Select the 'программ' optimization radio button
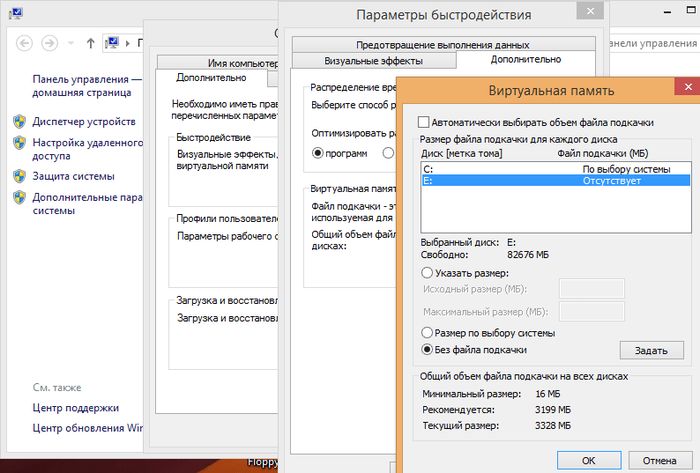This screenshot has height=473, width=700. coord(319,153)
